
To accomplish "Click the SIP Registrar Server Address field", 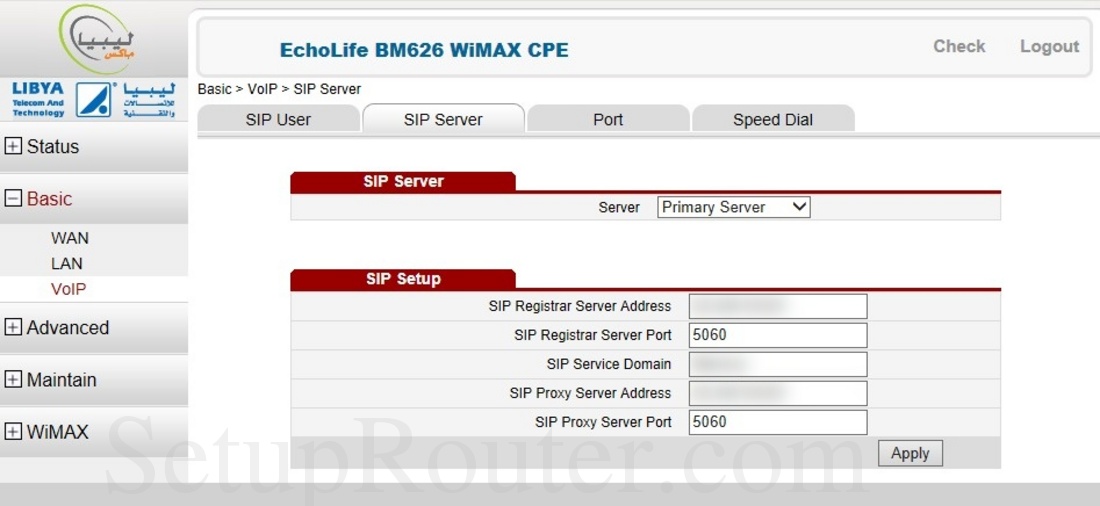I will point(778,306).
